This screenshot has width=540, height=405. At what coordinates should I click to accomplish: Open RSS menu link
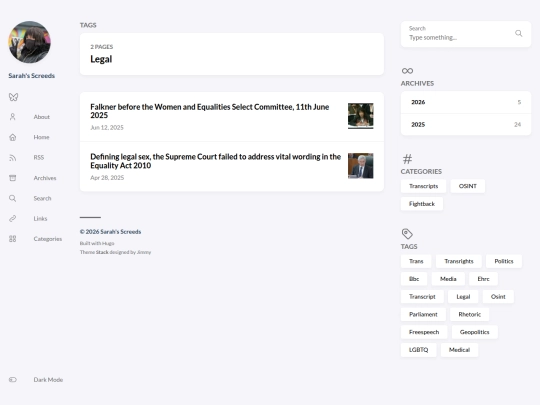click(x=39, y=157)
